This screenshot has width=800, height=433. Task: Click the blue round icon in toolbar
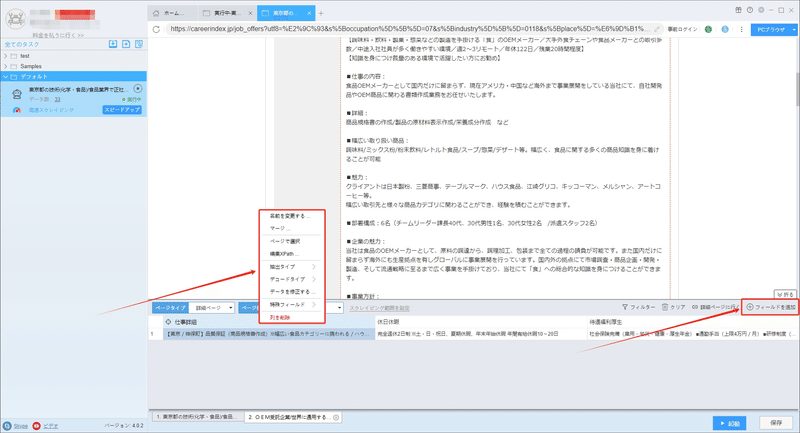click(x=725, y=30)
